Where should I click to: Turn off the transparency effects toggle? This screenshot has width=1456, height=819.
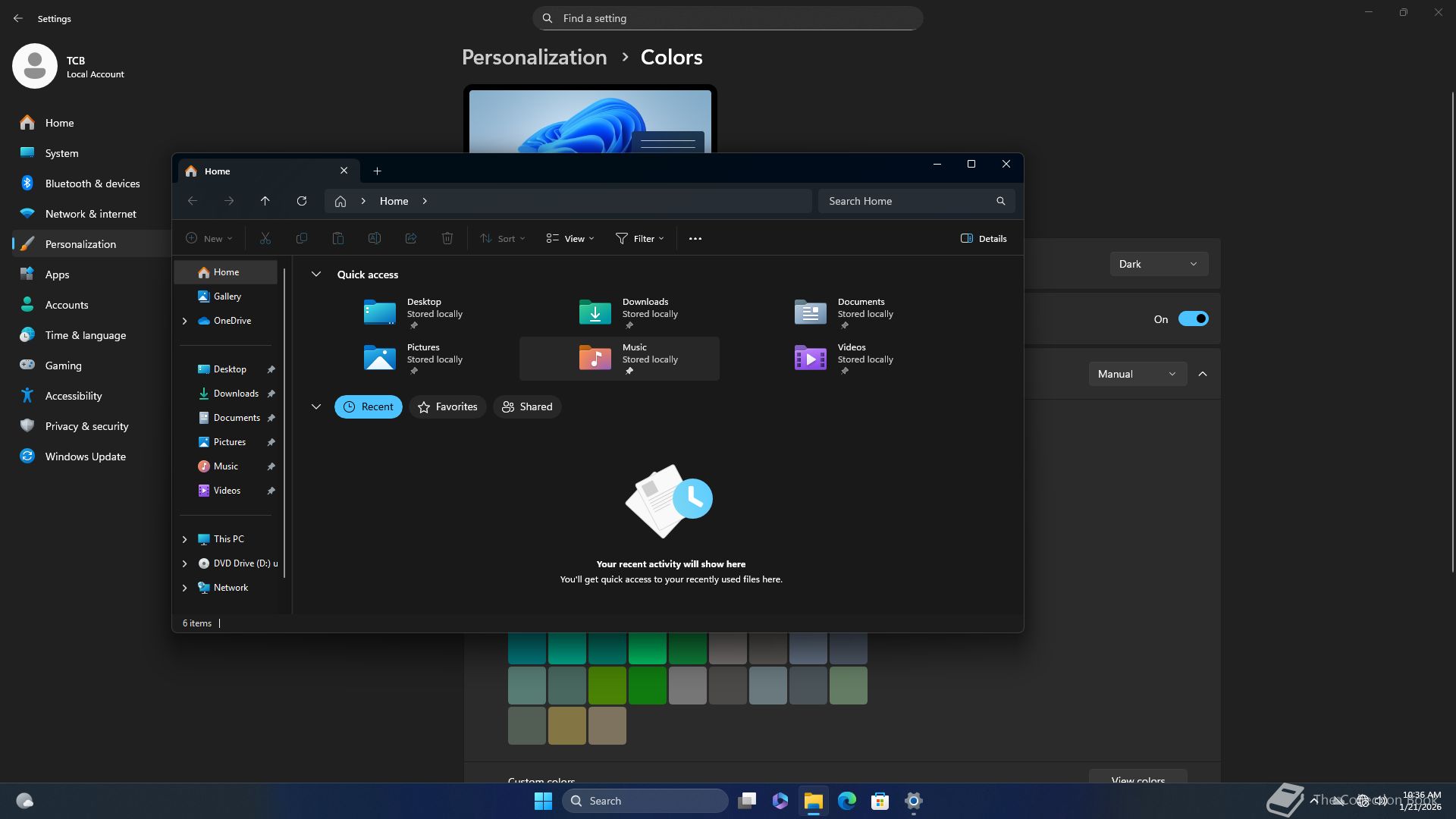[1192, 319]
